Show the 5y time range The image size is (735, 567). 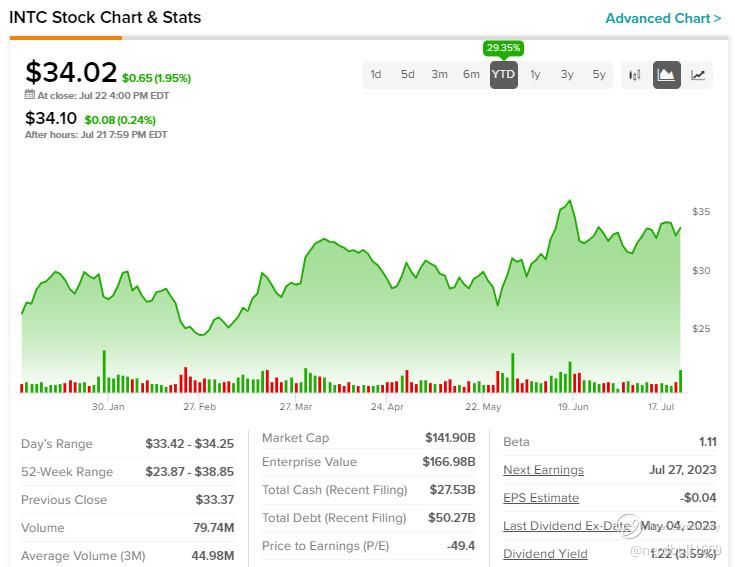tap(599, 75)
